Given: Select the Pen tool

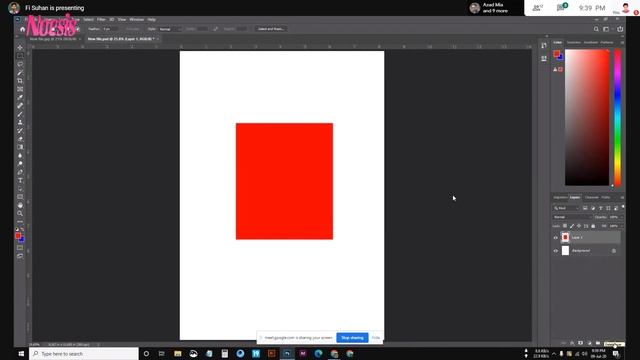Looking at the screenshot, I should point(20,172).
